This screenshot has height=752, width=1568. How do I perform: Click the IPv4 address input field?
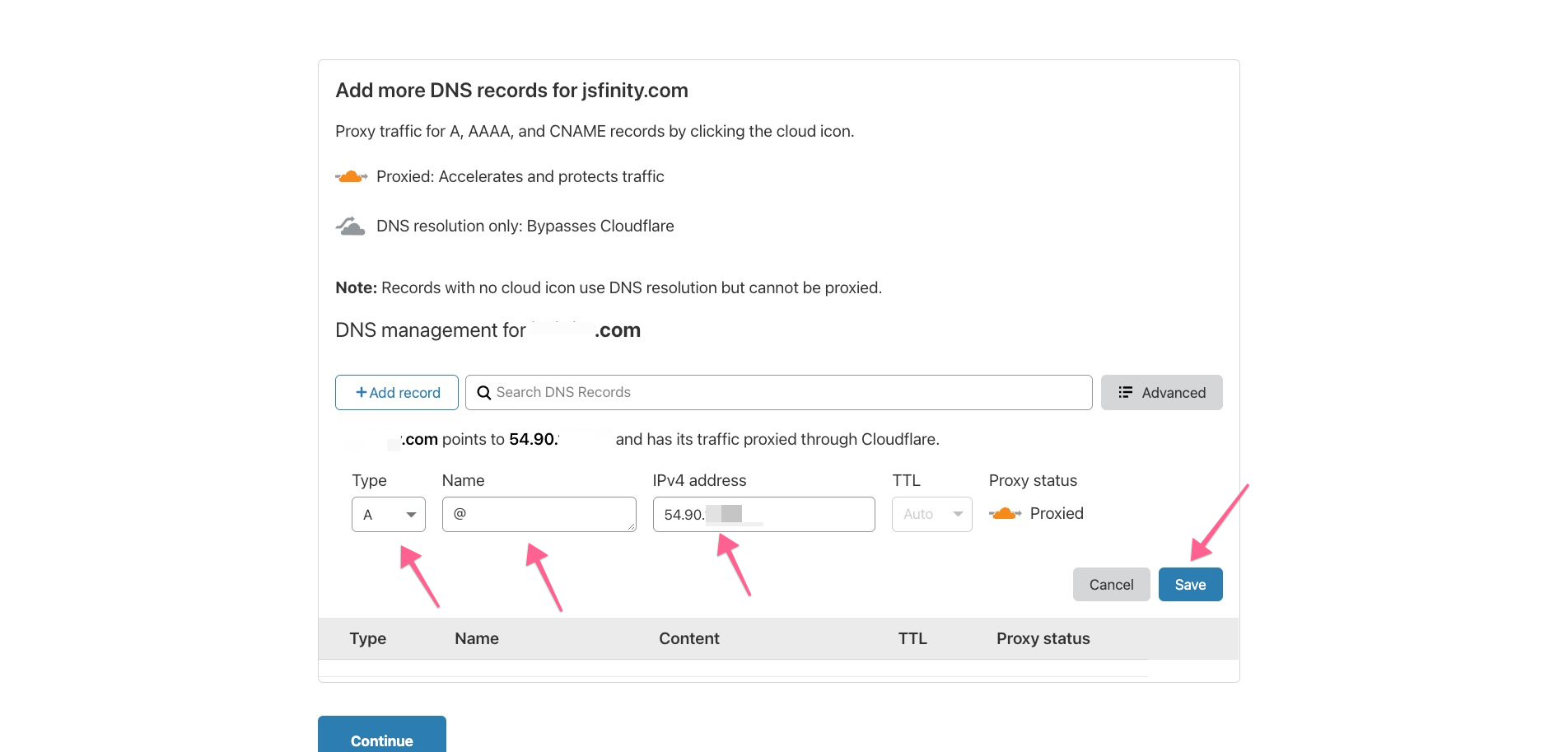[x=763, y=515]
